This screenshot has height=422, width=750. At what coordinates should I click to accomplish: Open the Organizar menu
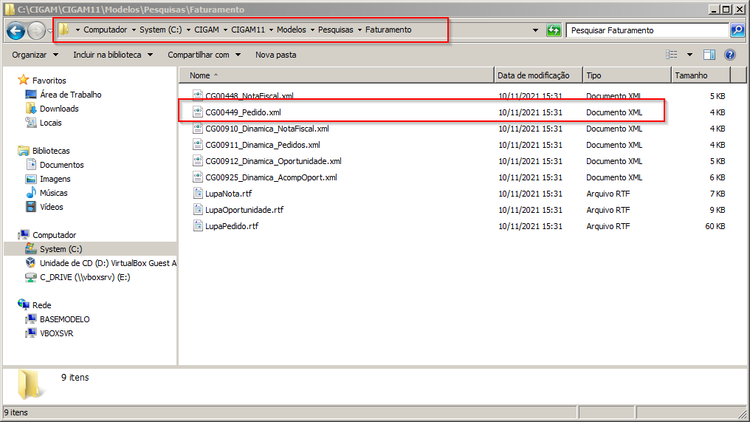click(35, 55)
